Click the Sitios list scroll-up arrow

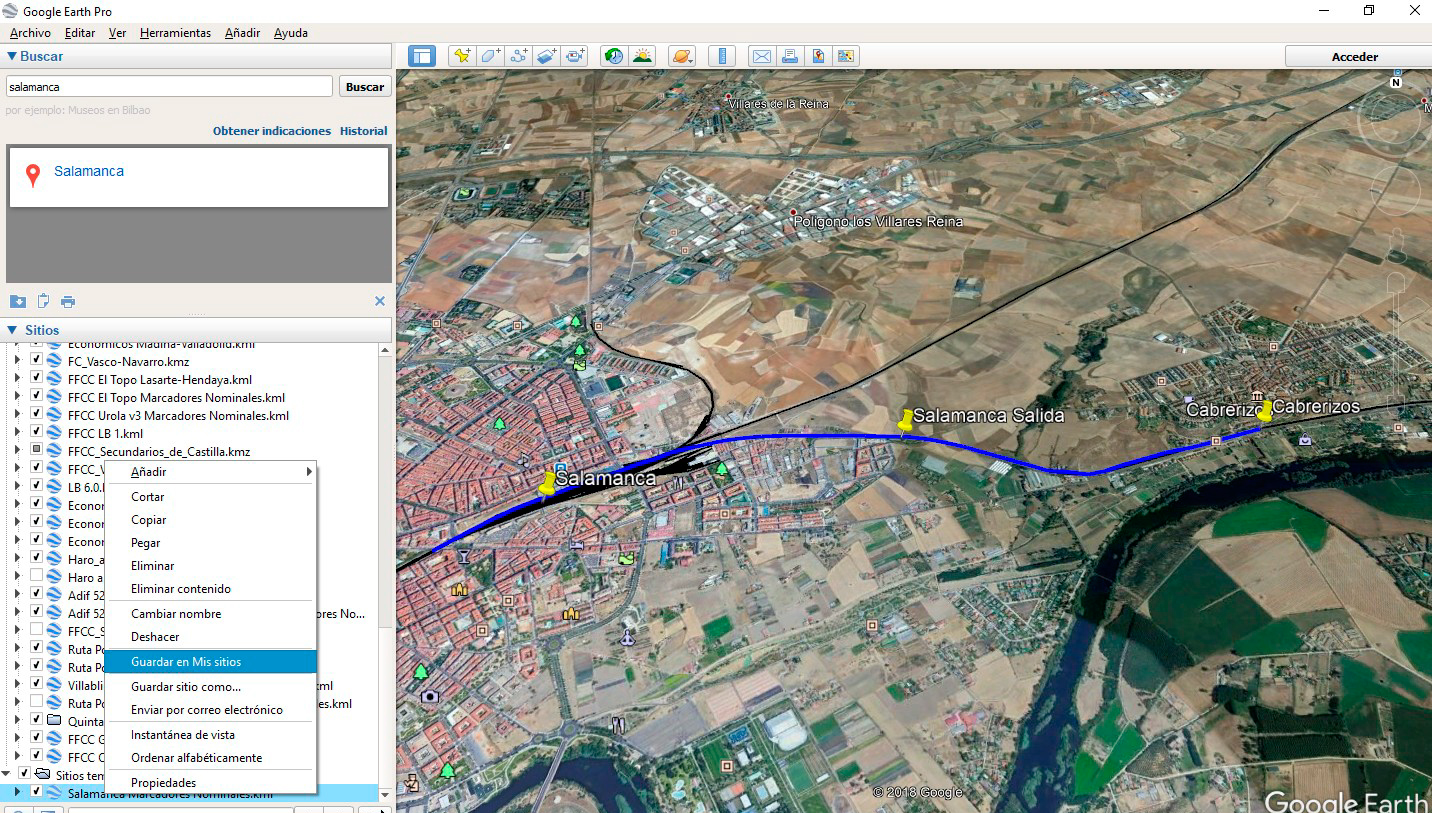click(x=385, y=348)
